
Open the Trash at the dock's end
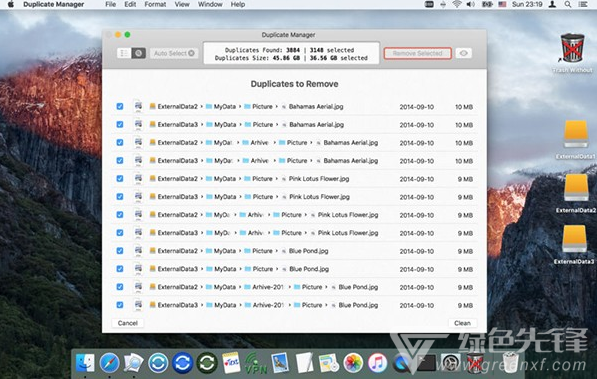pyautogui.click(x=510, y=363)
